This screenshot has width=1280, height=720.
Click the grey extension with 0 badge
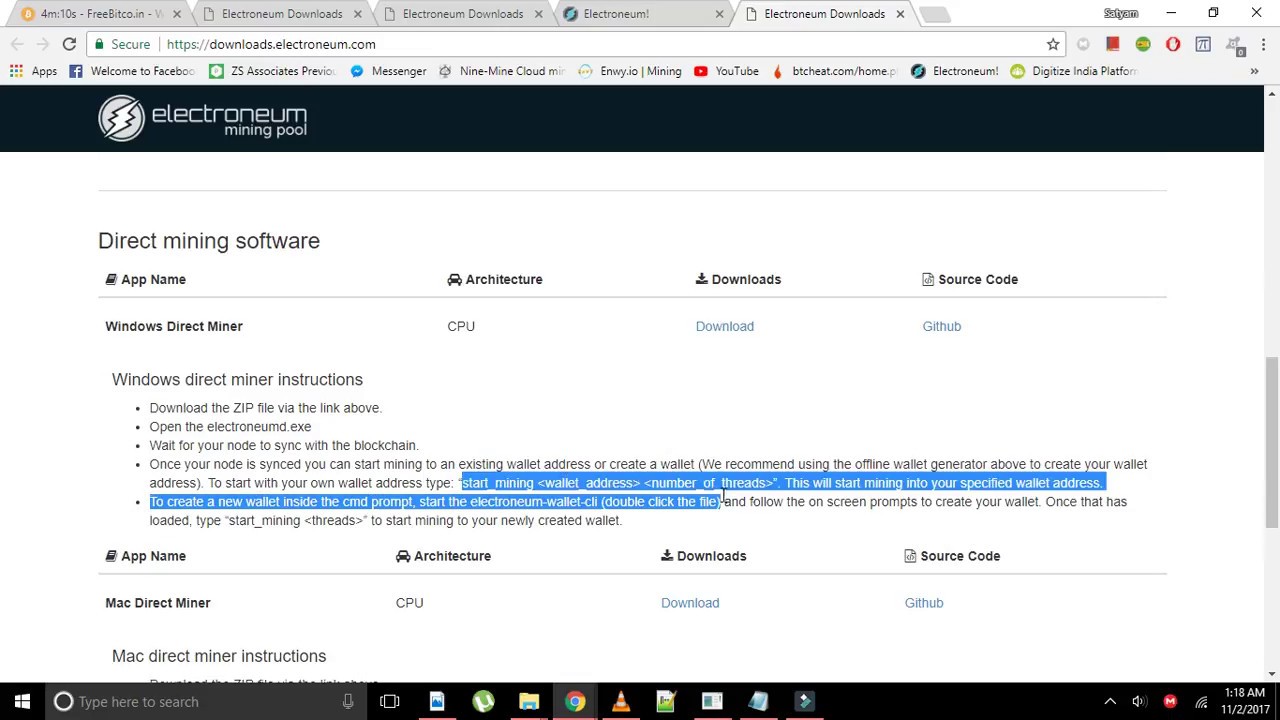[1234, 45]
